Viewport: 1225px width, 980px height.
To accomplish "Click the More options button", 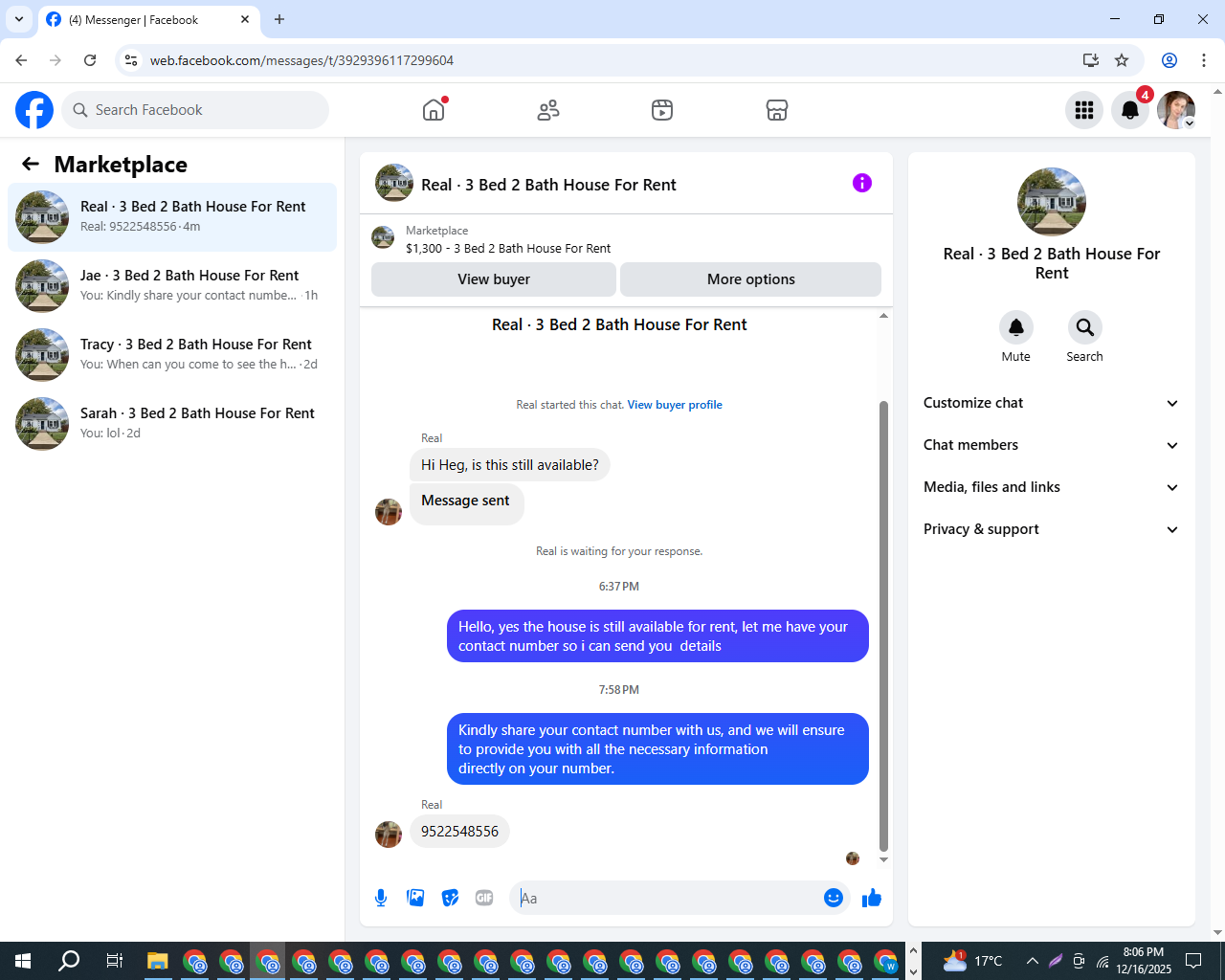I will 751,279.
